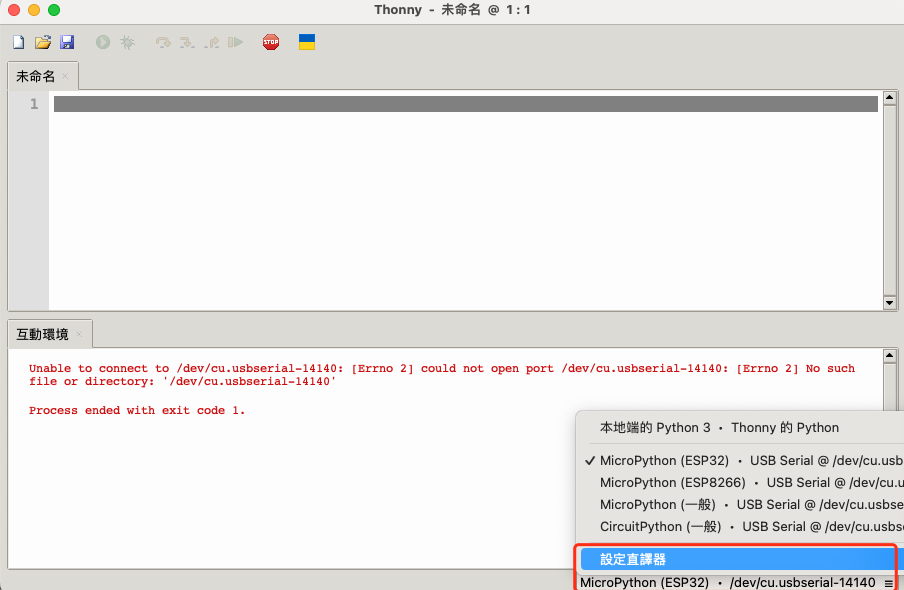
Task: Click the Step over debug icon
Action: (163, 42)
